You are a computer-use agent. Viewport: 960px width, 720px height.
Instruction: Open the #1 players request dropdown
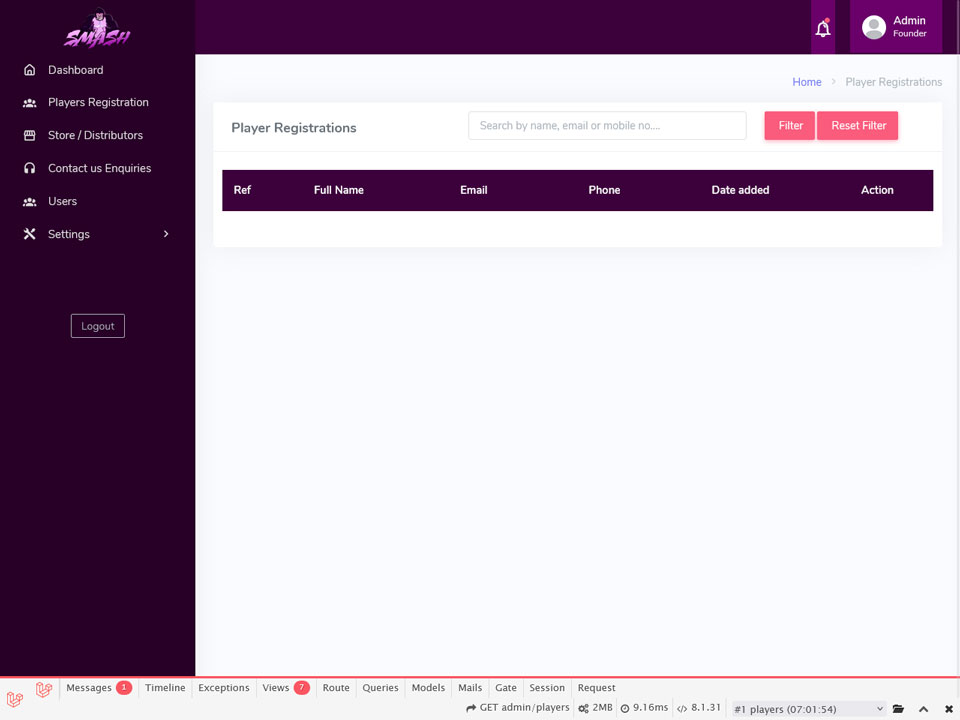click(x=809, y=709)
